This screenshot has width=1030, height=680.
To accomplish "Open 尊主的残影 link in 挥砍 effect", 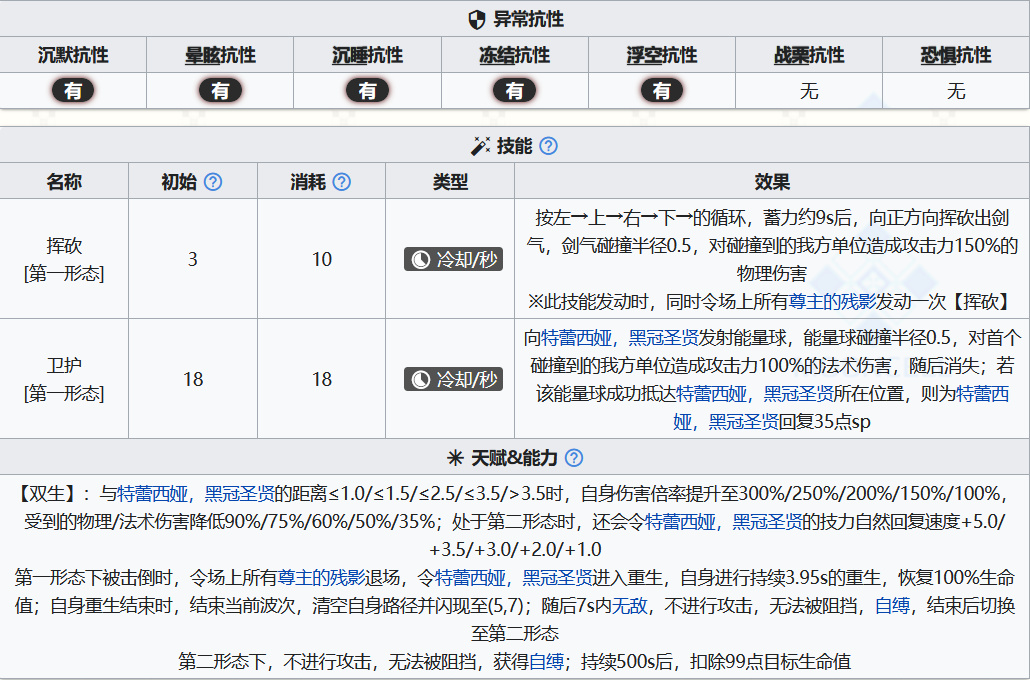I will pyautogui.click(x=832, y=302).
